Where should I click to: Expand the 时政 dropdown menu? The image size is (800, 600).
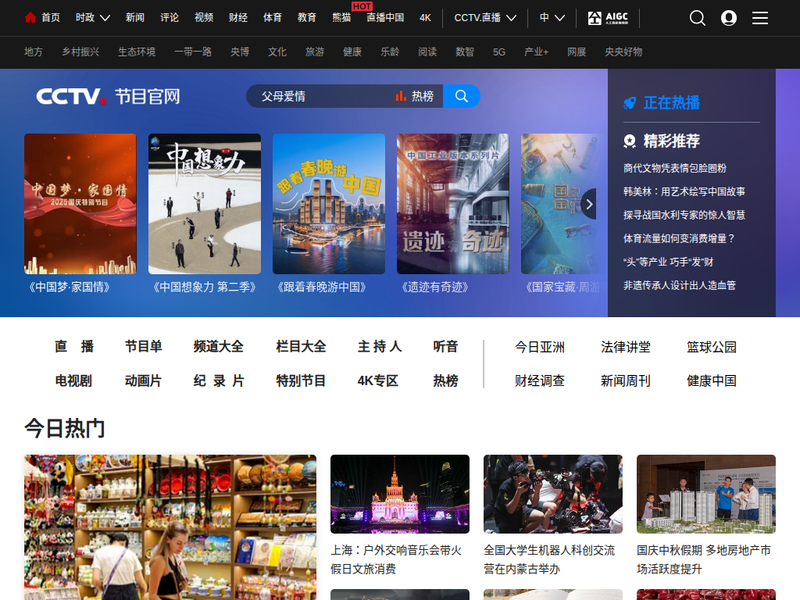[91, 18]
